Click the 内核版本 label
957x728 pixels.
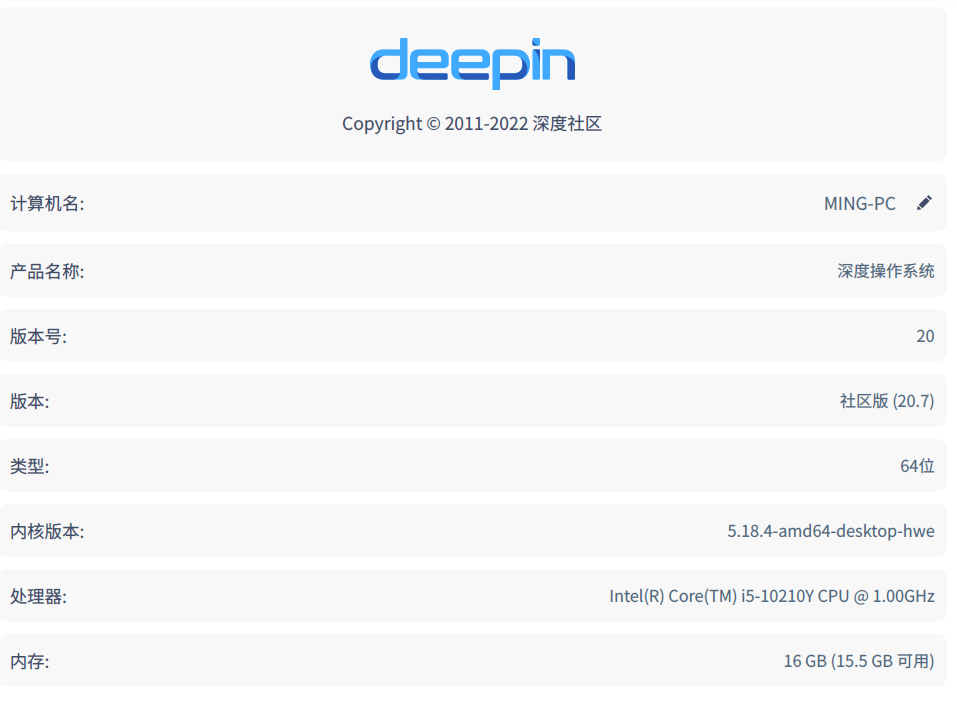click(47, 532)
